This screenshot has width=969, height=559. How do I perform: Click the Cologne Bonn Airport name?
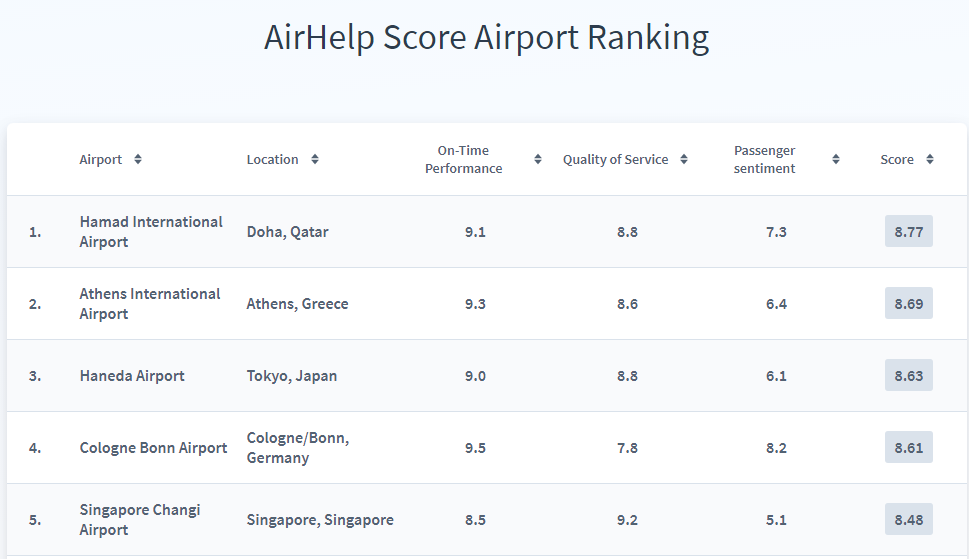[x=154, y=448]
